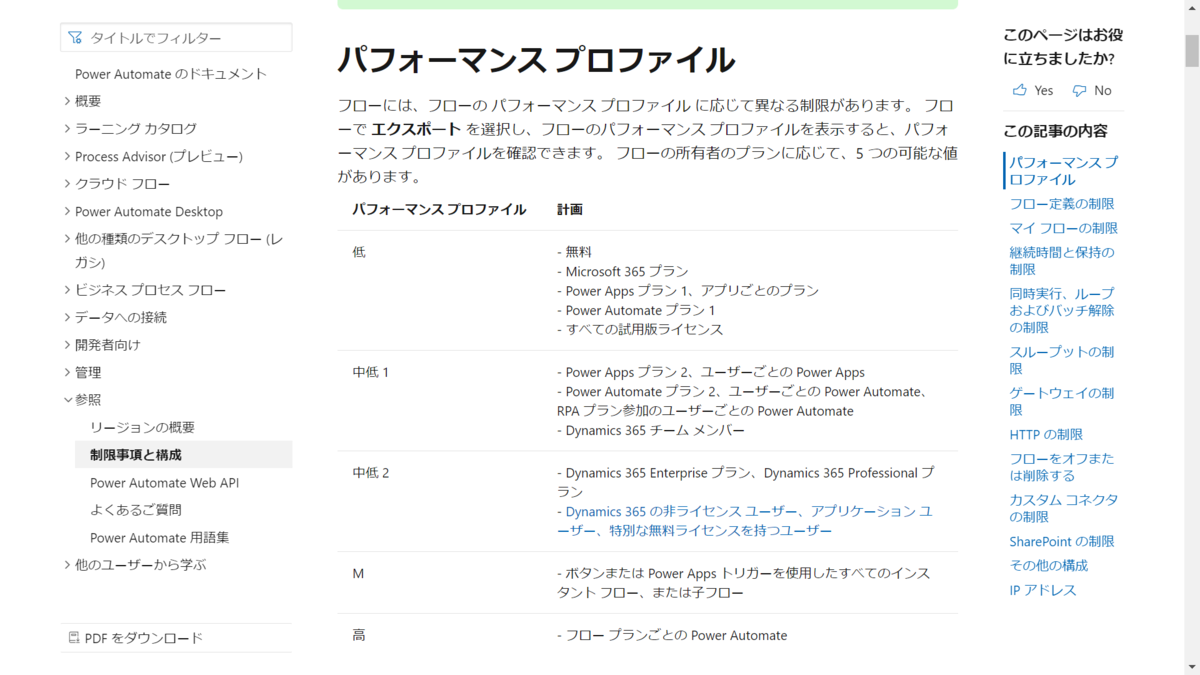
Task: Expand the 開発者向け node
Action: pyautogui.click(x=67, y=345)
